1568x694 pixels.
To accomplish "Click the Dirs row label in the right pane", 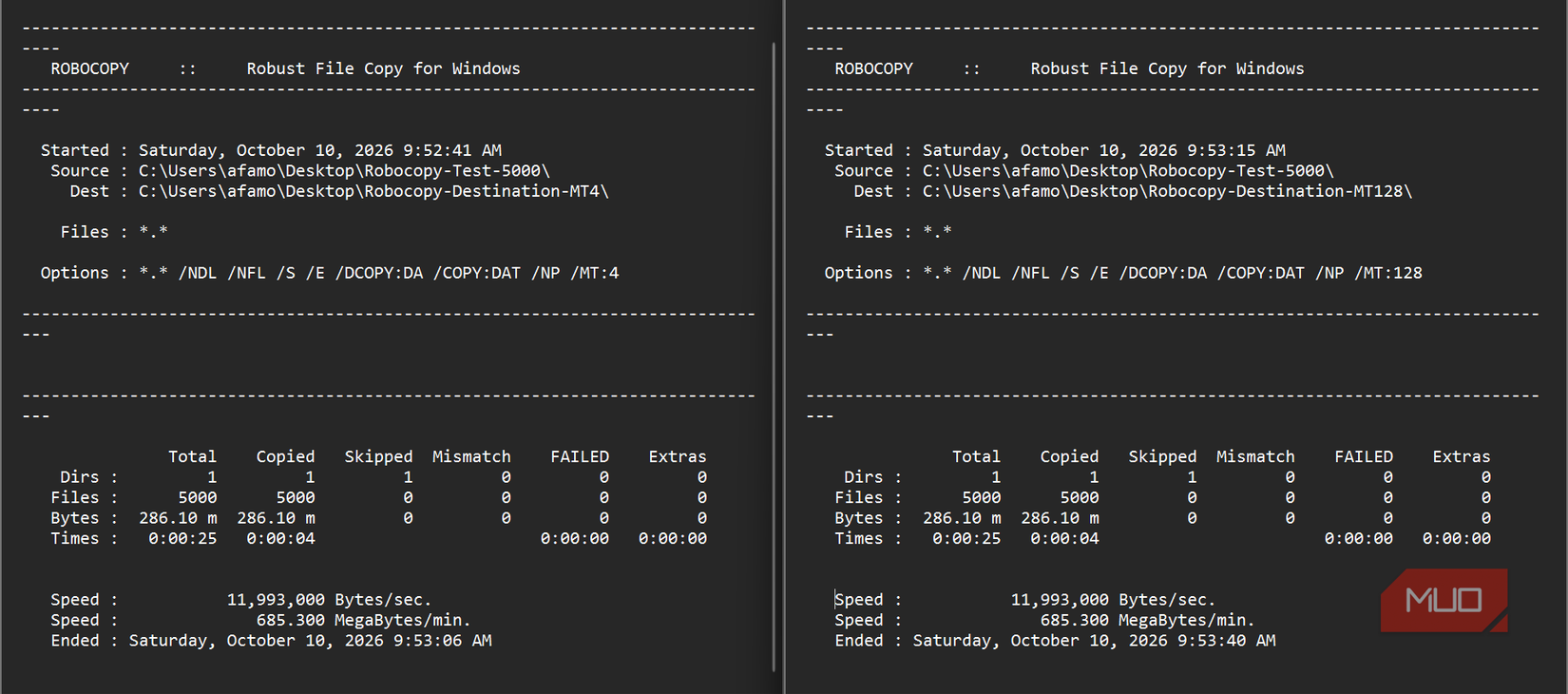I will click(863, 477).
